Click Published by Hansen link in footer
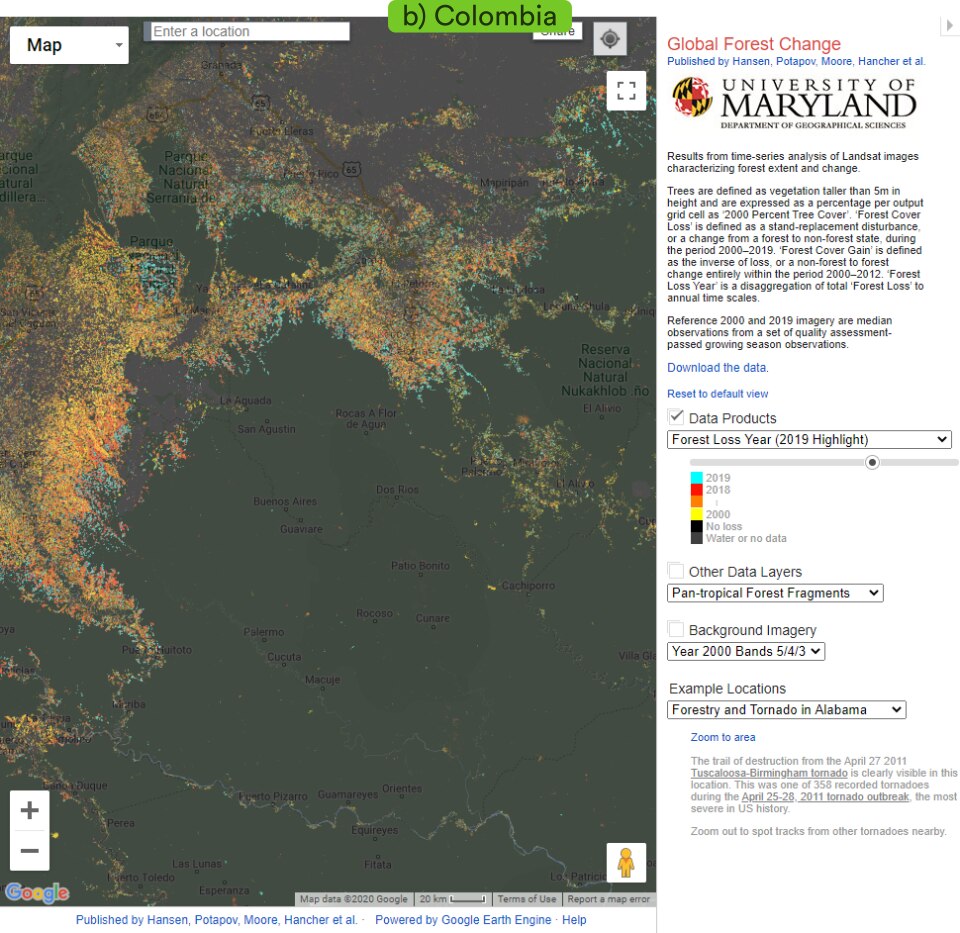The width and height of the screenshot is (960, 933). [x=216, y=920]
